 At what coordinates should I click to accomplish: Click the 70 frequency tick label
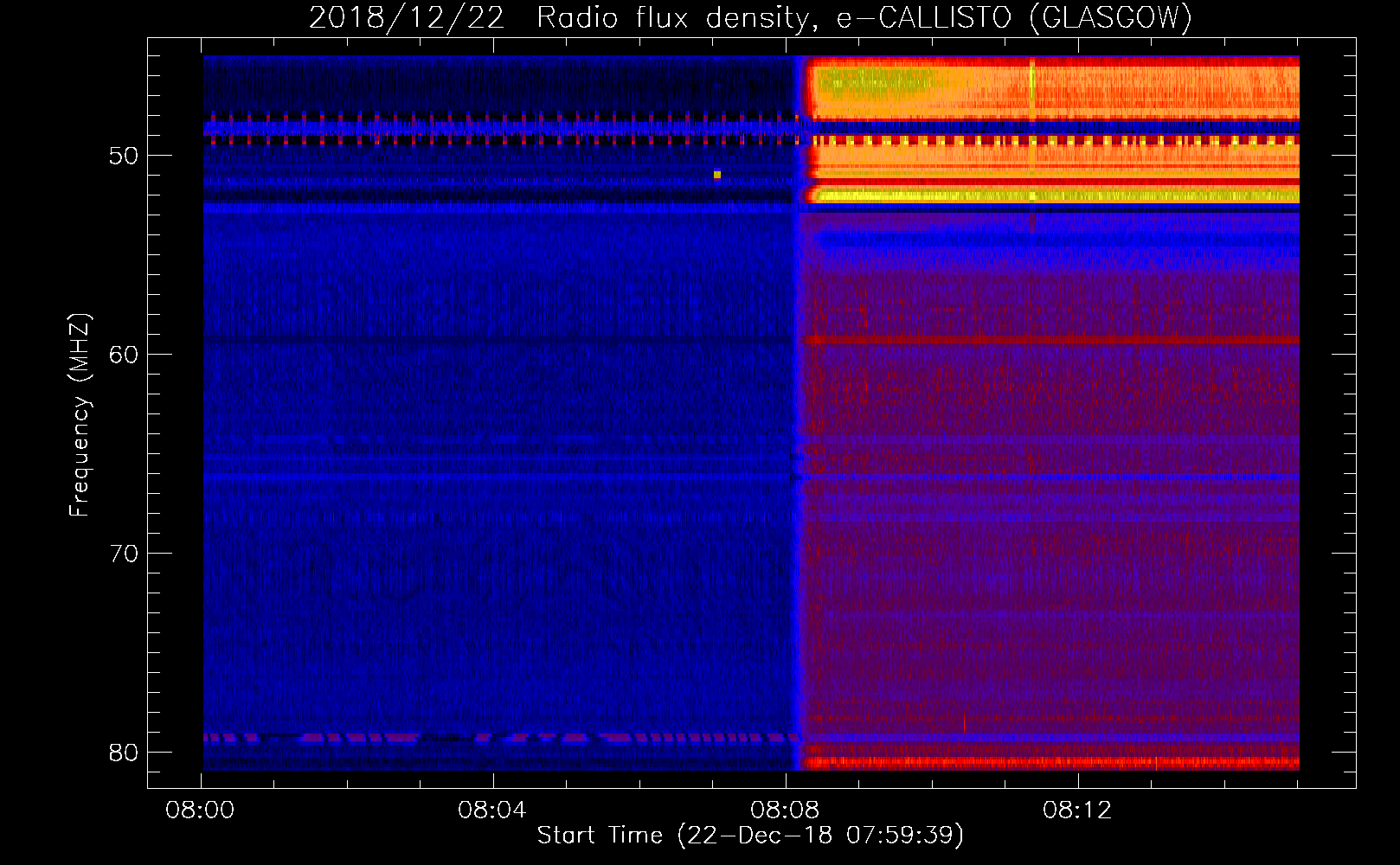[124, 554]
